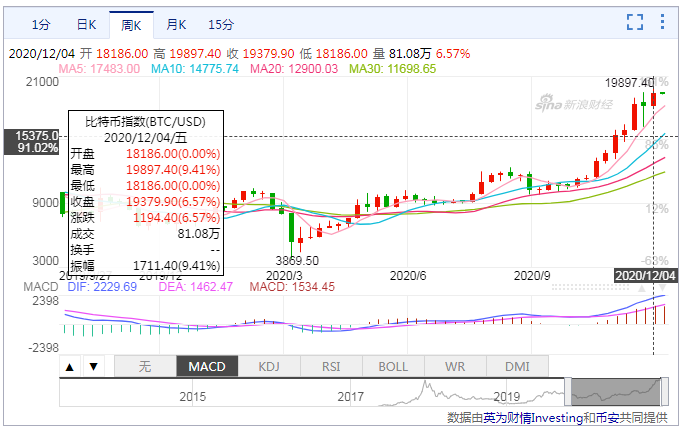The image size is (683, 429).
Task: Click the gray selected range in overview
Action: pos(616,392)
